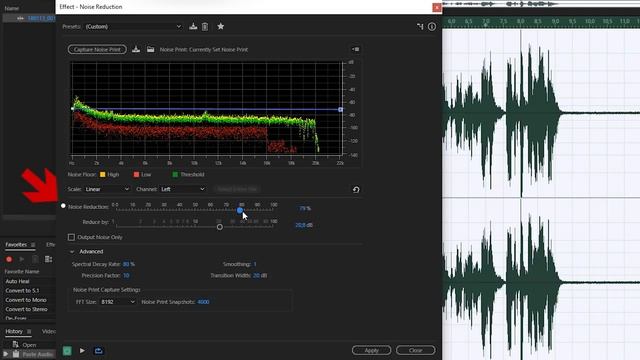
Task: Select the Convert to Stereo favorite
Action: 28,309
